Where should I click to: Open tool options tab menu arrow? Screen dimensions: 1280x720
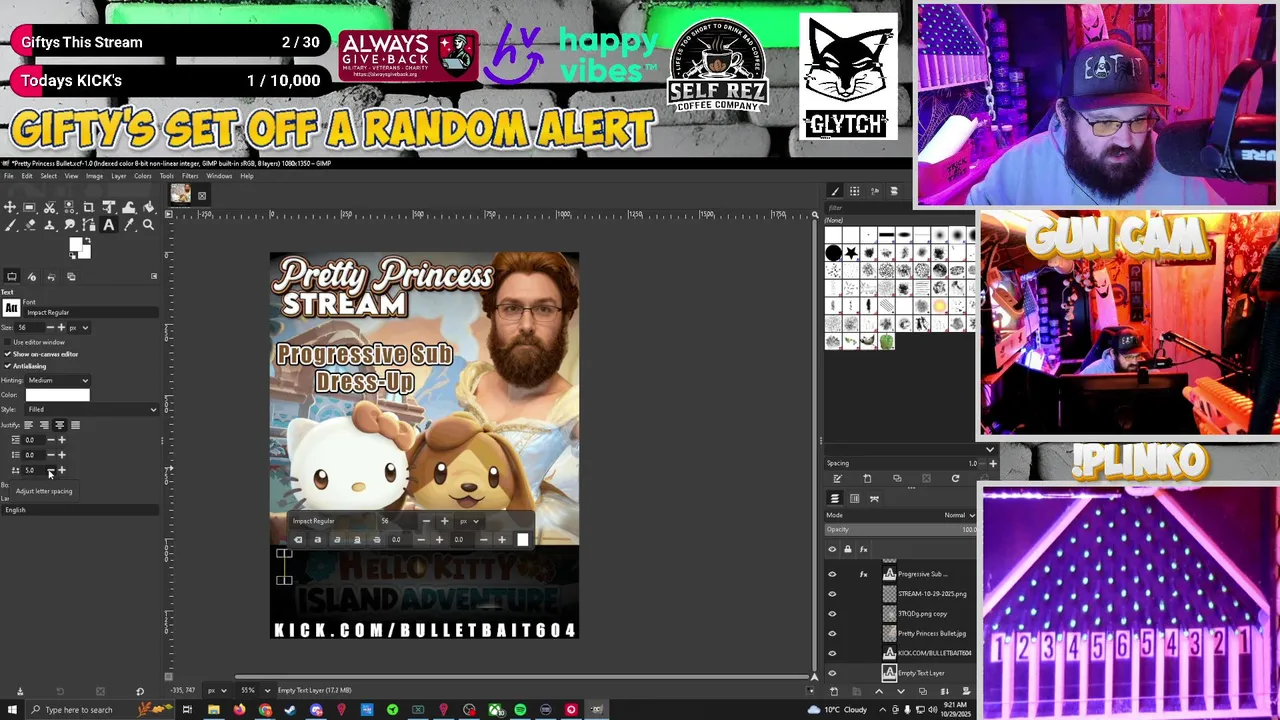click(x=154, y=276)
